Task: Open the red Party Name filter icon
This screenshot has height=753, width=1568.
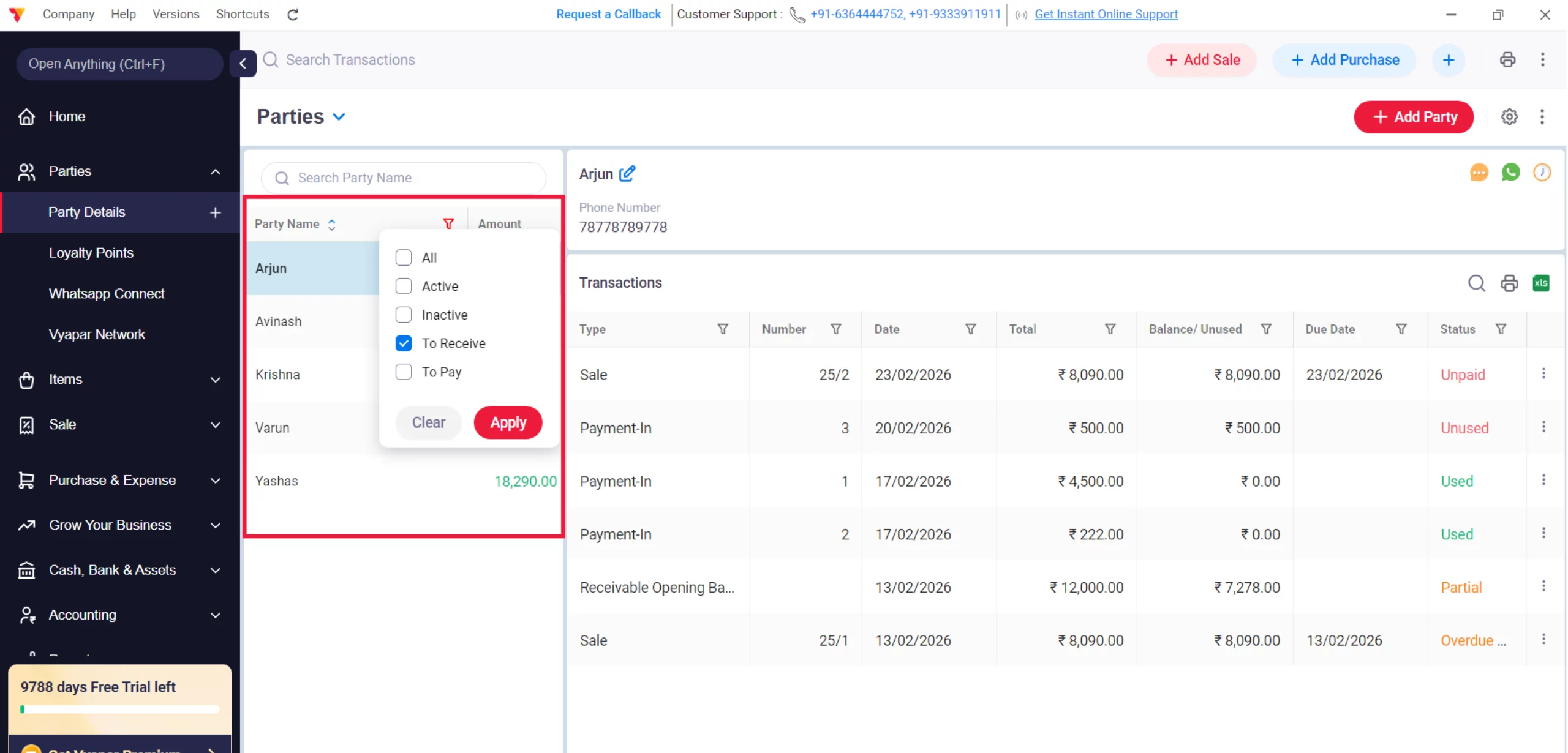Action: 448,224
